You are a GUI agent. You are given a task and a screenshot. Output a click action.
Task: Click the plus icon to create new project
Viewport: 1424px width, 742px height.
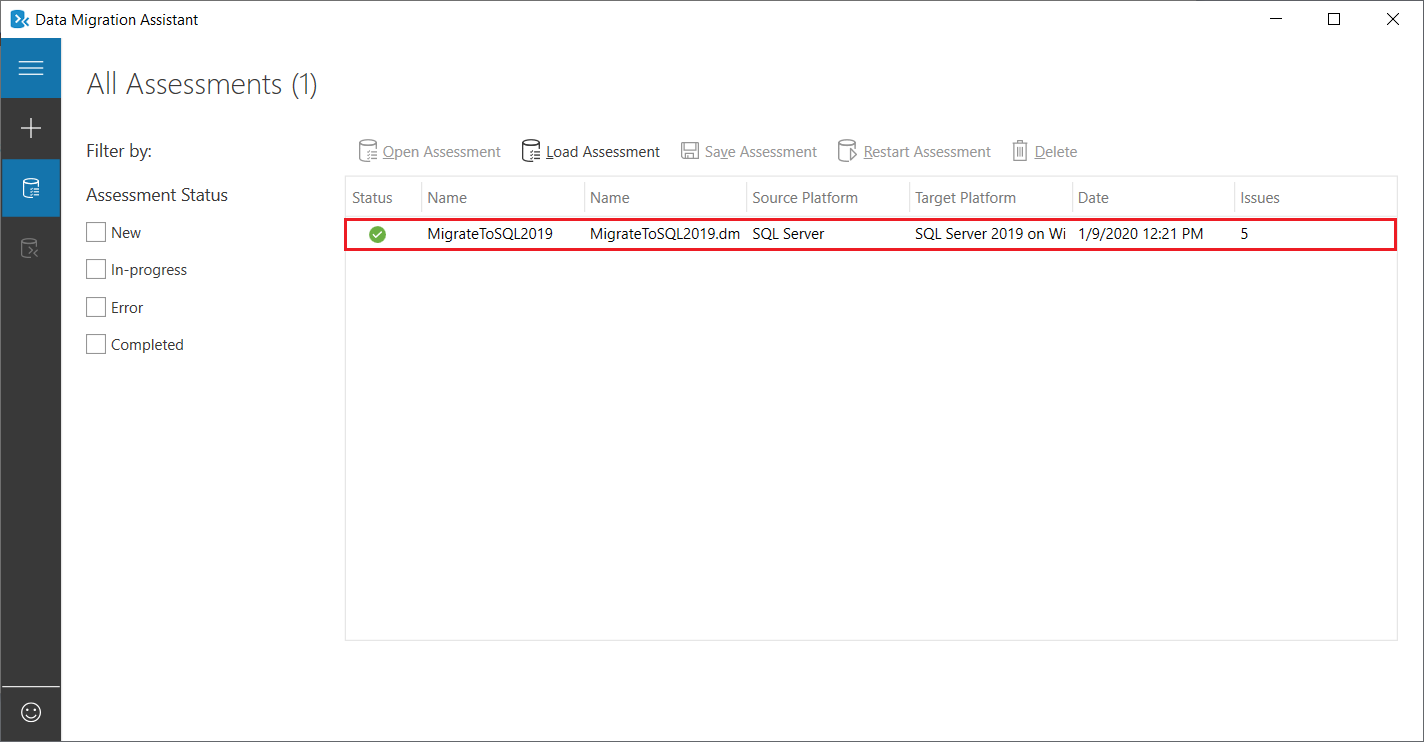[x=31, y=128]
